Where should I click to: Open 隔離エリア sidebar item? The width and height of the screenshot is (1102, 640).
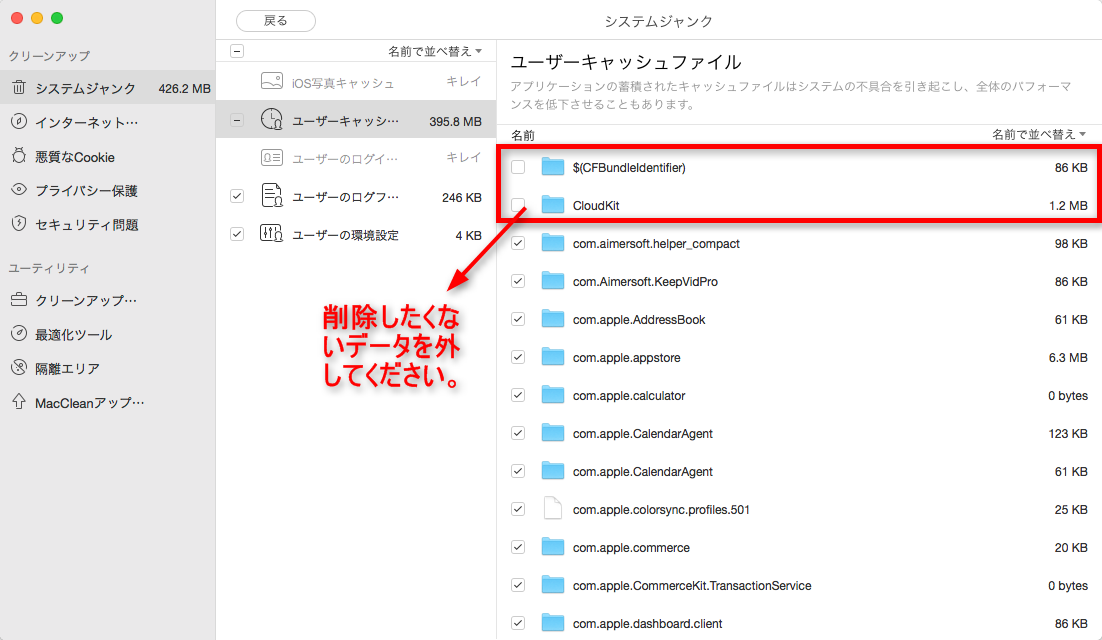pyautogui.click(x=108, y=368)
